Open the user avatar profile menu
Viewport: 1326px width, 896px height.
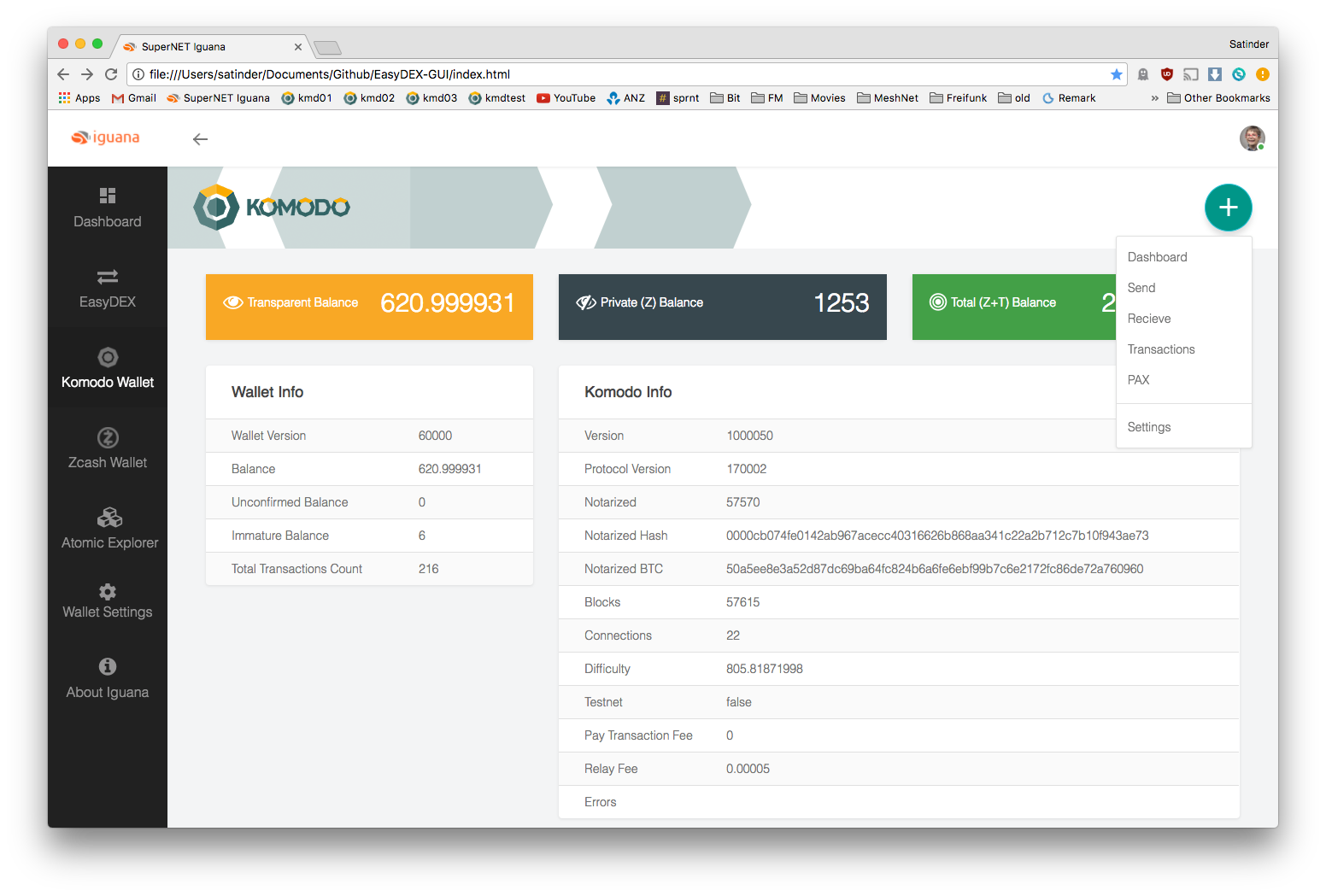(x=1253, y=138)
